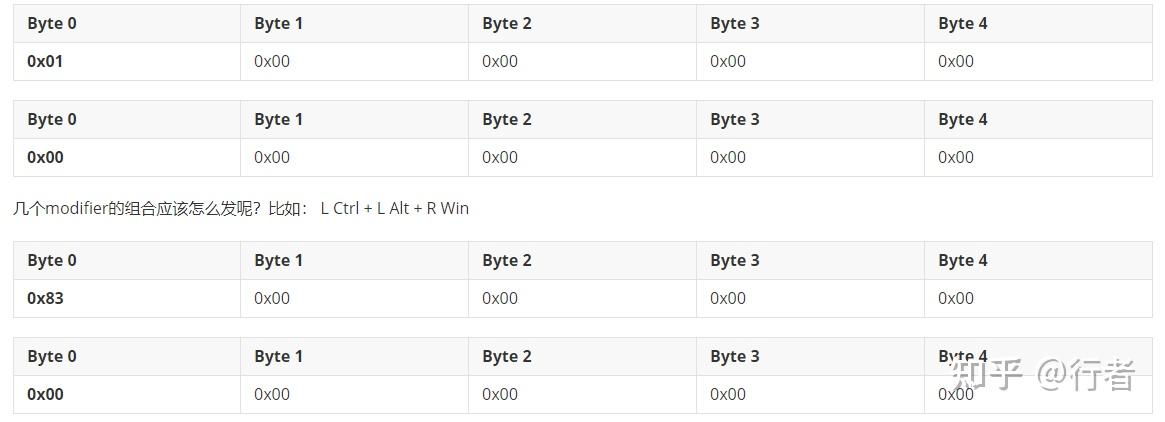Viewport: 1165px width, 422px height.
Task: Click the Byte 2 value in the 0x01 row
Action: coord(500,61)
